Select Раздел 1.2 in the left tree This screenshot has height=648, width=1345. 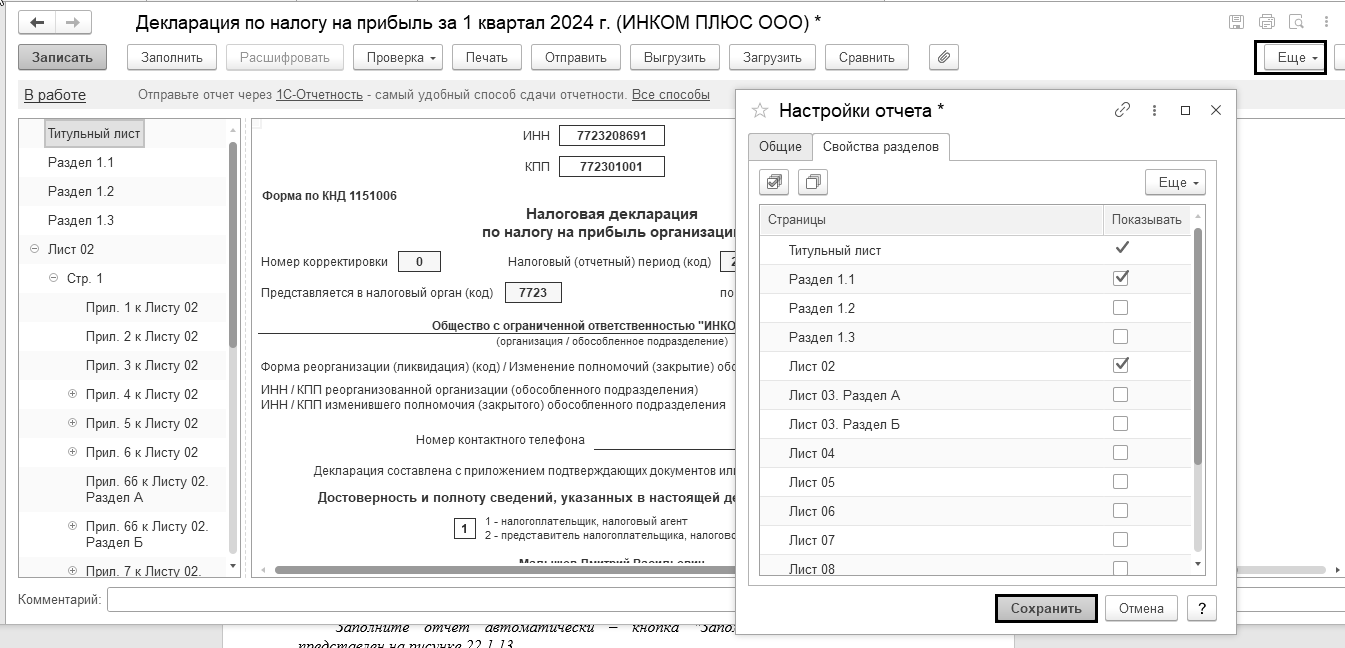[81, 191]
